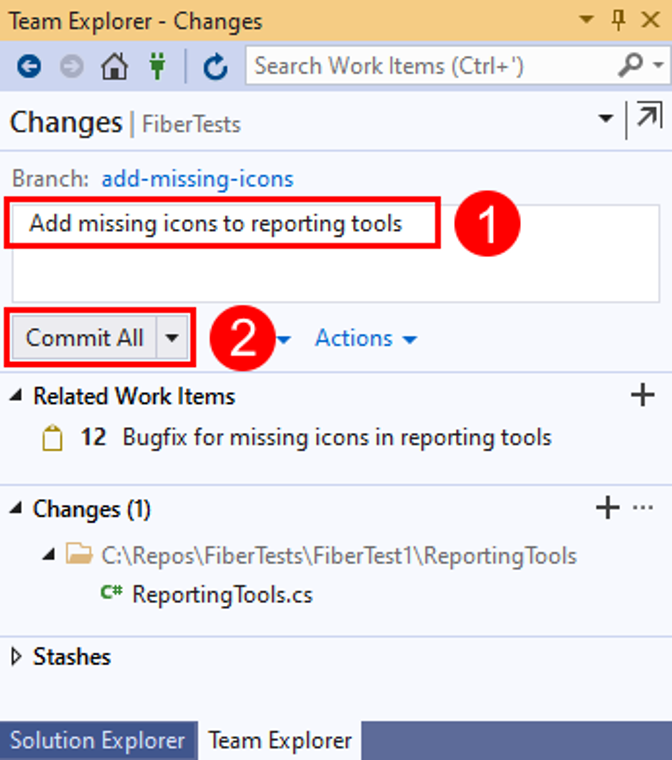Click the search magnifier icon
672x760 pixels.
[x=630, y=65]
